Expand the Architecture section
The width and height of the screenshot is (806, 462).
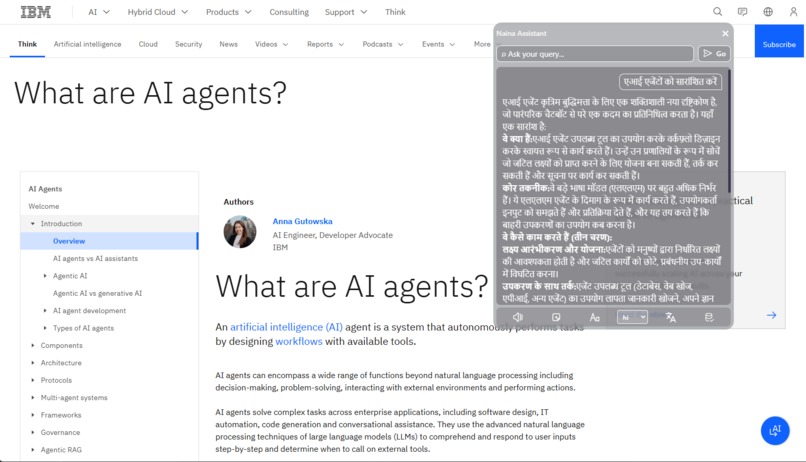[32, 363]
